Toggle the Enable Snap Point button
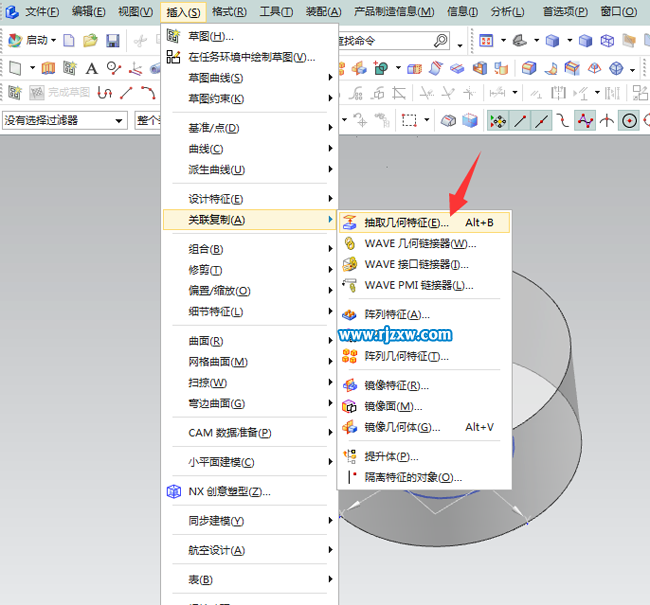 point(498,121)
